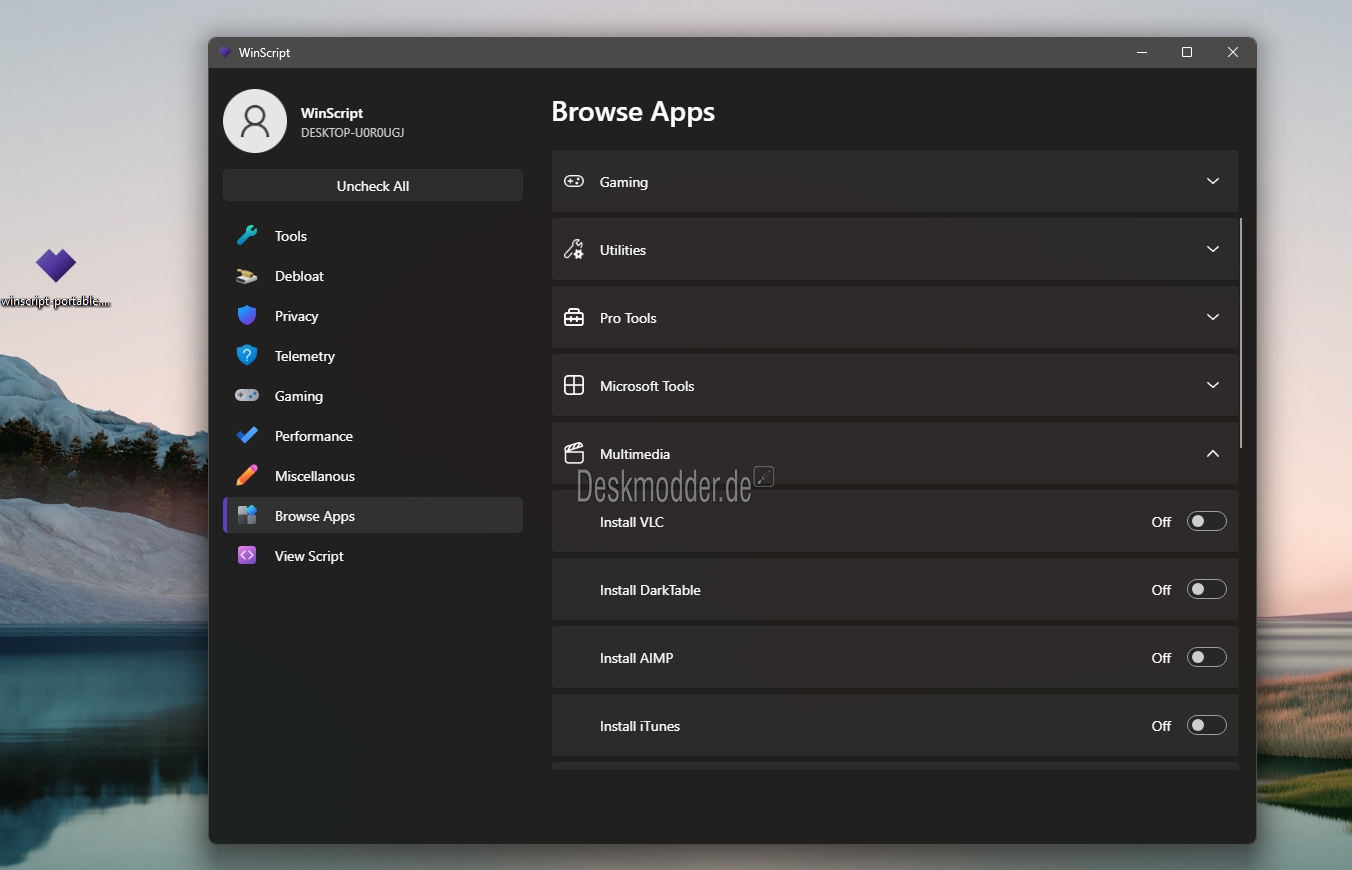Click the Gaming controller icon in sidebar

(247, 396)
